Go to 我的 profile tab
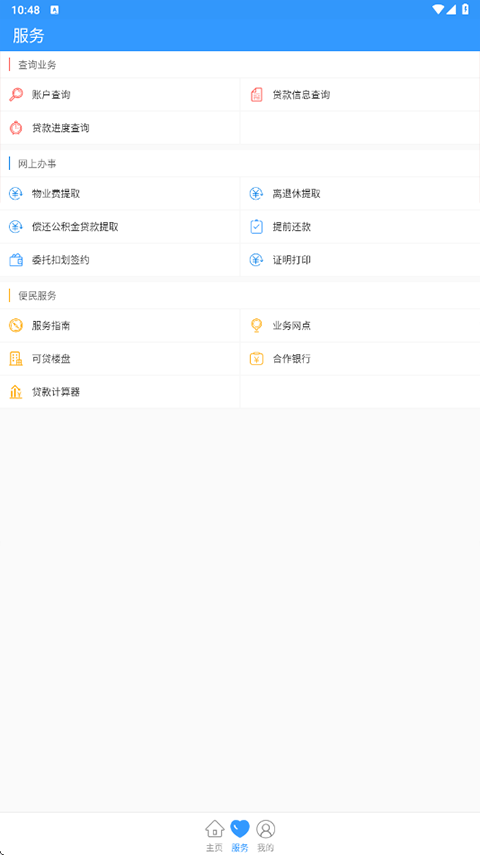Image resolution: width=480 pixels, height=855 pixels. coord(266,836)
